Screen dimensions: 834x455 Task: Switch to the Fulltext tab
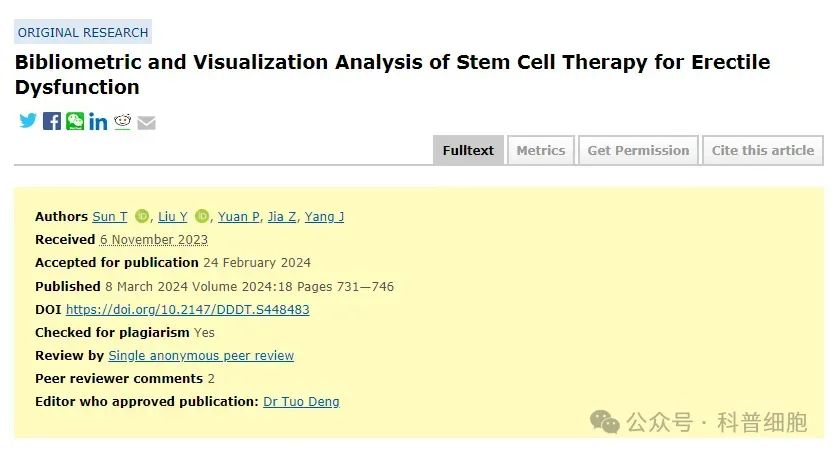tap(468, 151)
